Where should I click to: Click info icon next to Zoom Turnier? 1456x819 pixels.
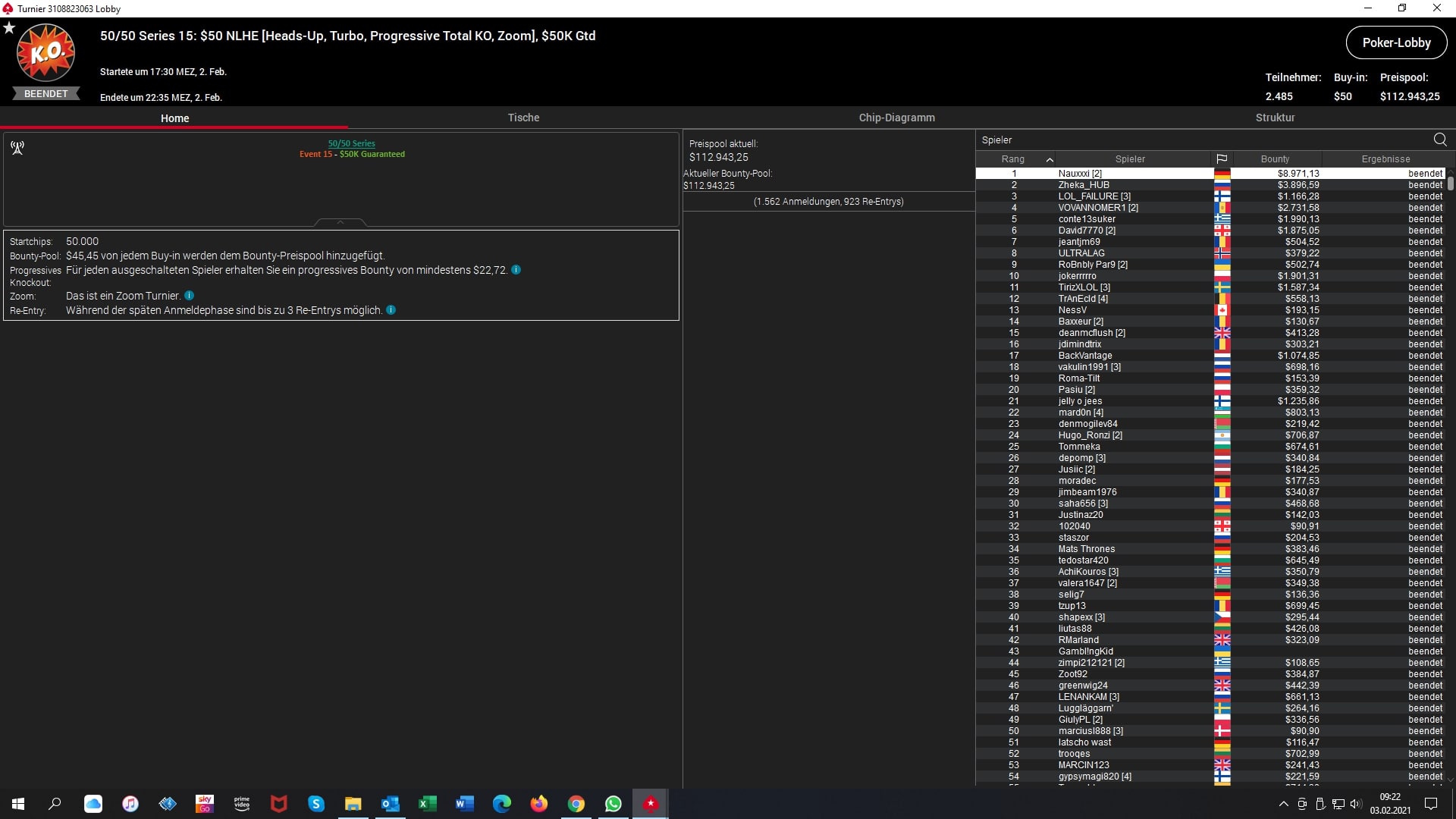point(190,296)
